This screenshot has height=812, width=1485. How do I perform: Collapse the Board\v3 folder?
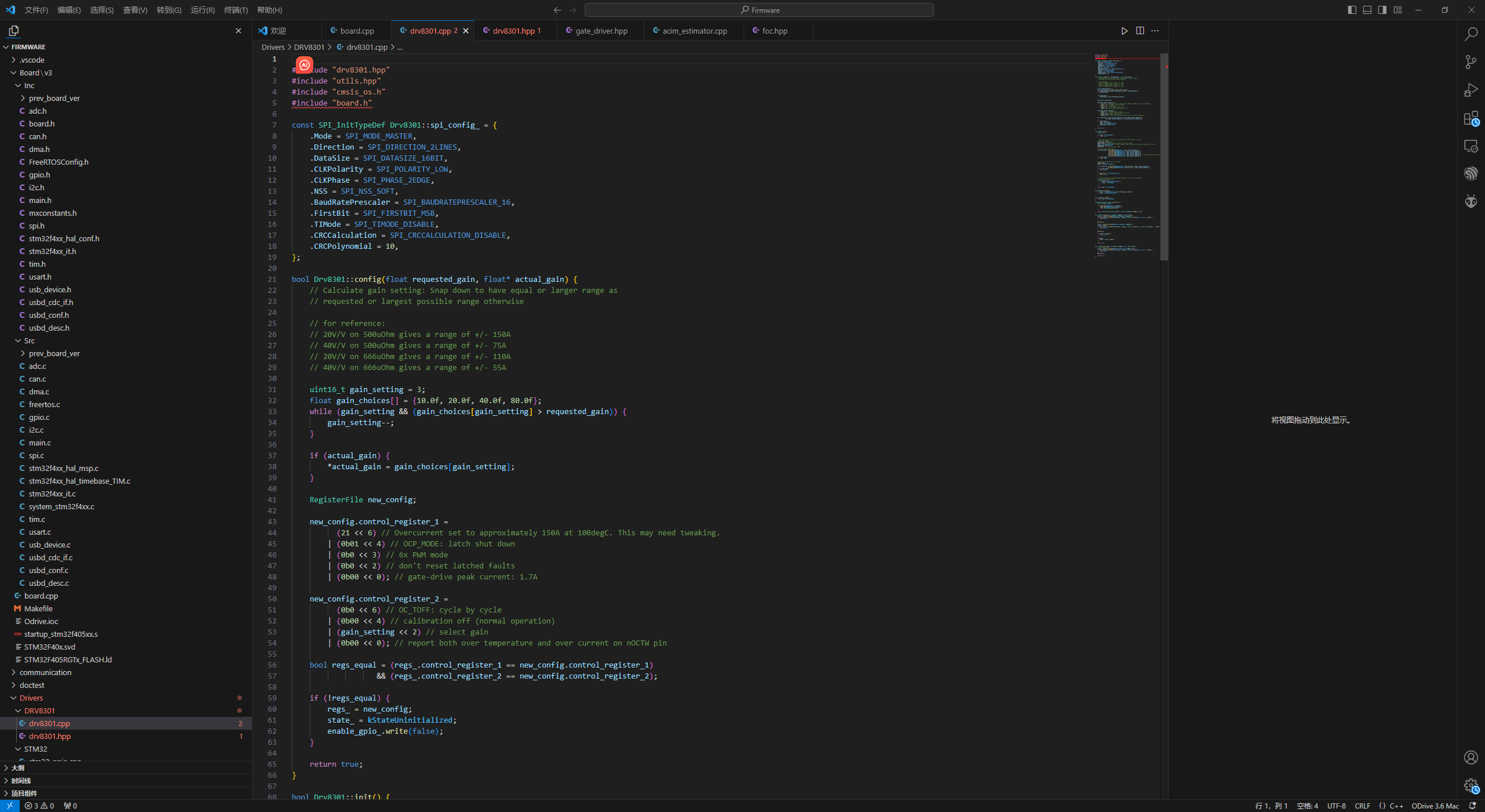(126, 72)
